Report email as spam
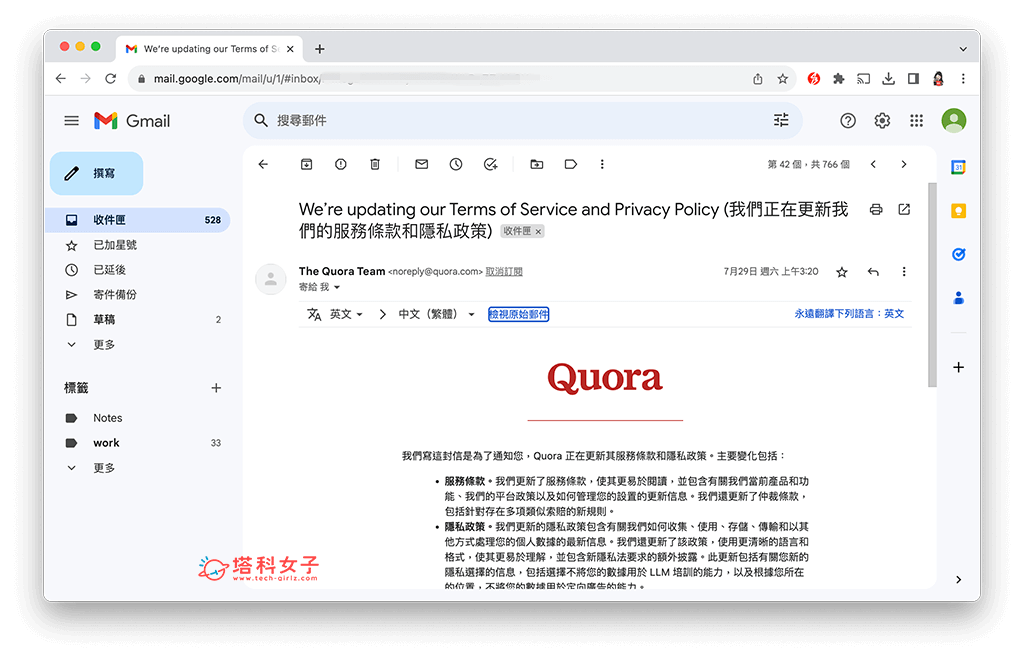The image size is (1024, 659). click(340, 165)
